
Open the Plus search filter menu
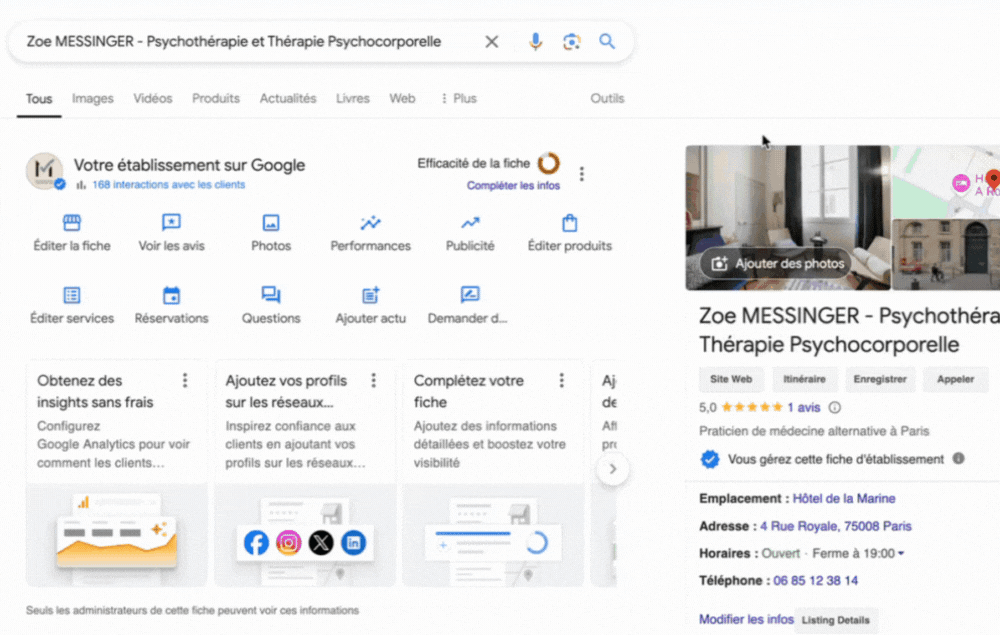click(x=458, y=99)
